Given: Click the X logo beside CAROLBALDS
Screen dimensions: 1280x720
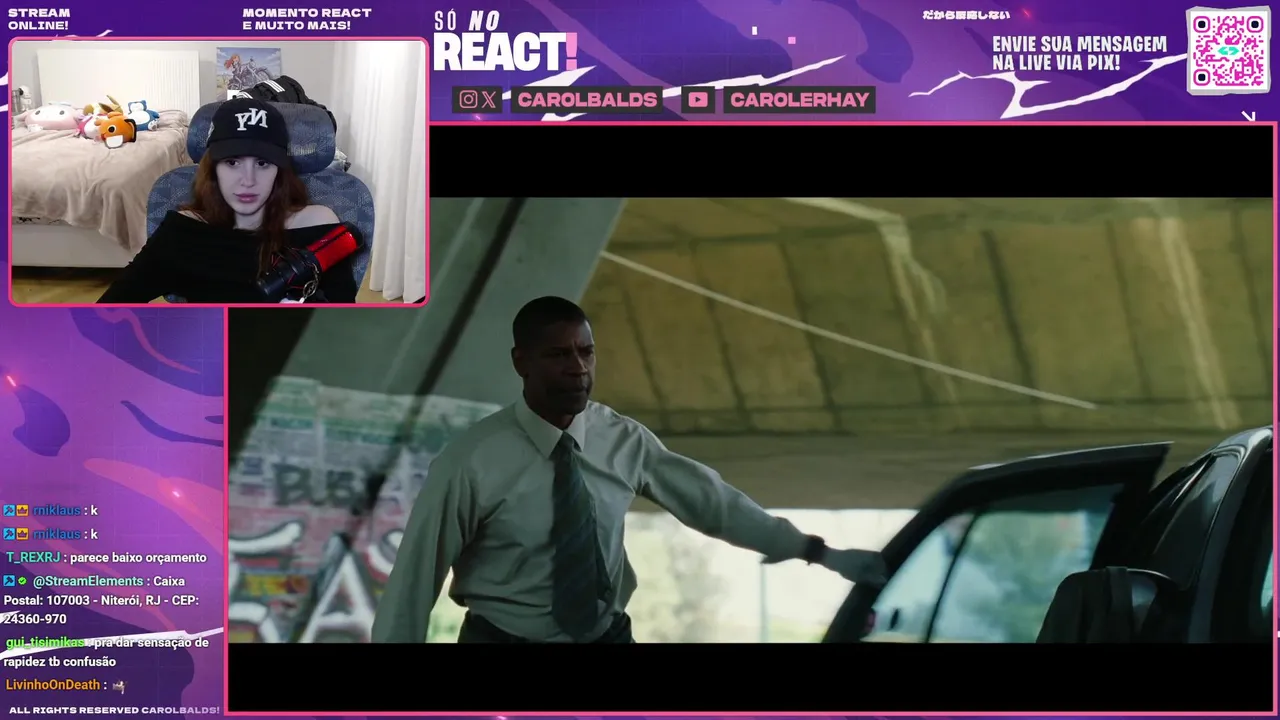Looking at the screenshot, I should pos(489,99).
